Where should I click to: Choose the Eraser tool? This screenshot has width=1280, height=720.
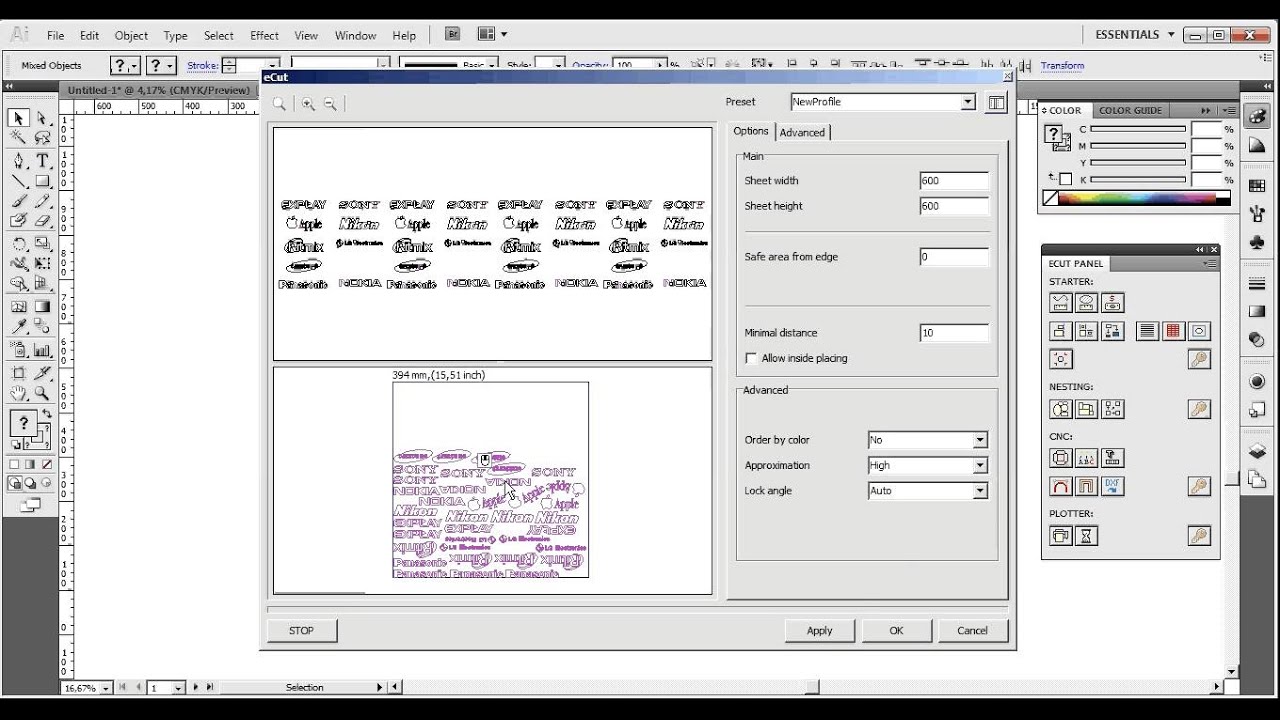[x=42, y=222]
